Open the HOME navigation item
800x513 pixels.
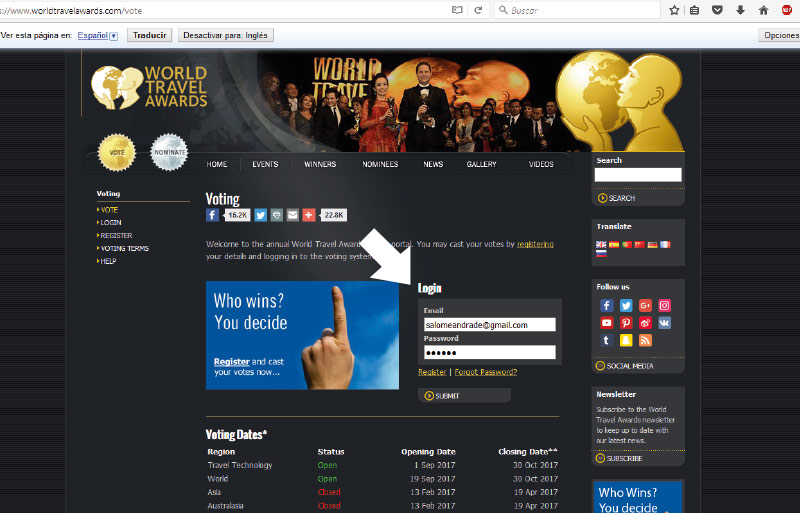(x=217, y=164)
